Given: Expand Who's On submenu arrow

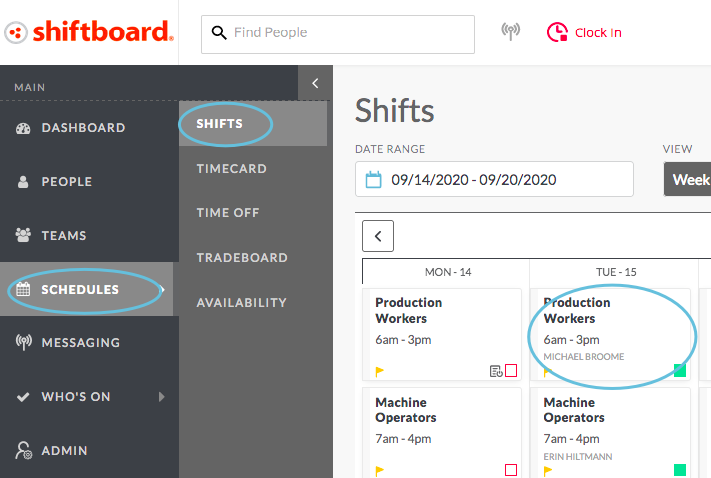Looking at the screenshot, I should point(162,397).
